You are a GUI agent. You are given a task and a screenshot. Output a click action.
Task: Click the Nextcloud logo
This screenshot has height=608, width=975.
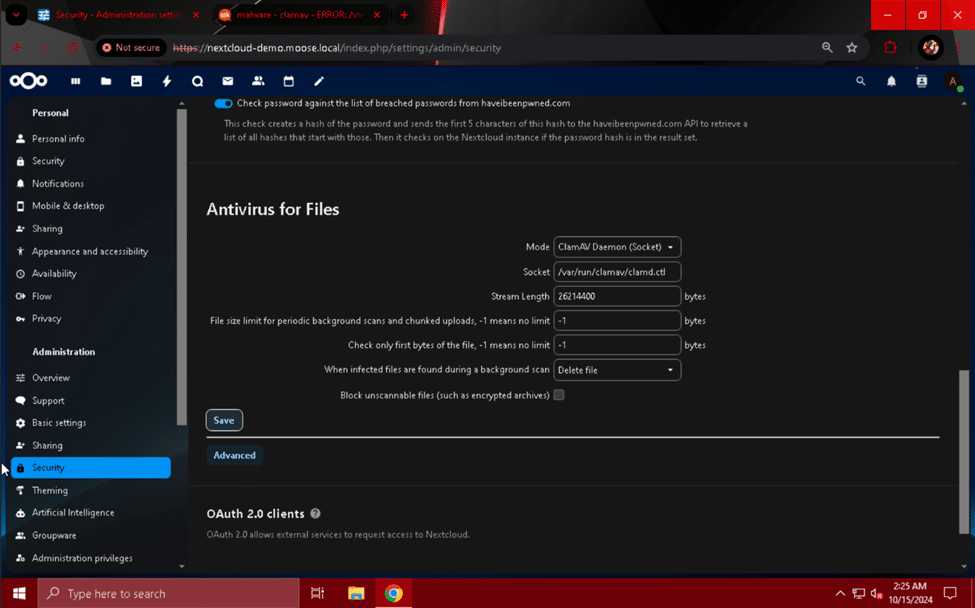point(28,81)
